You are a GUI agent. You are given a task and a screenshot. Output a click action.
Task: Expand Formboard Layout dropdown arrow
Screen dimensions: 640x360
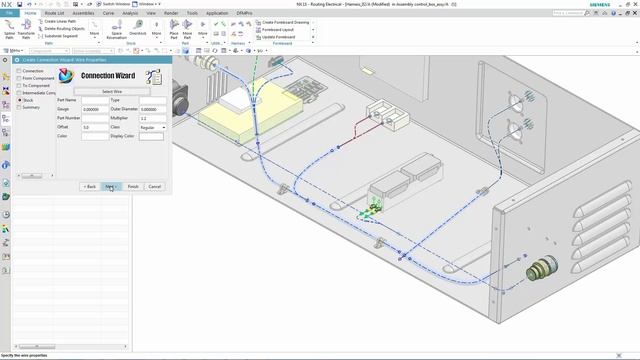tap(313, 30)
